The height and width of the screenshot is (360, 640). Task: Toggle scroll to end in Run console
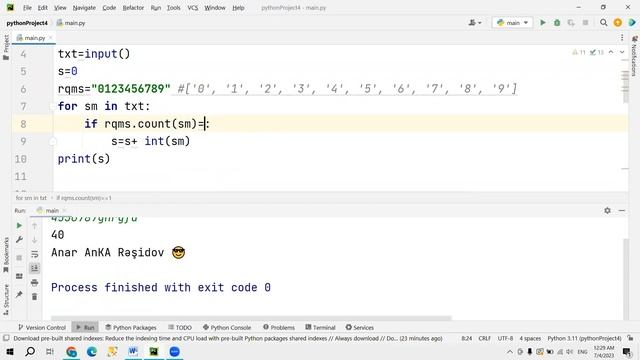(35, 268)
